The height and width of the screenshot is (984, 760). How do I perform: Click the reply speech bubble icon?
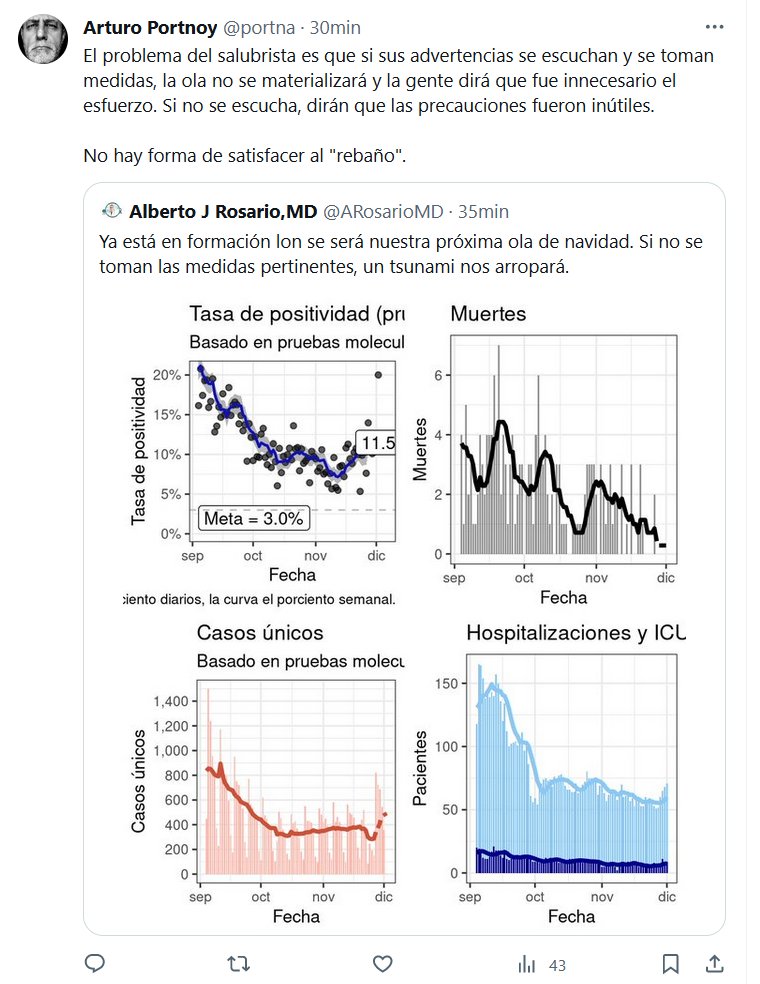pyautogui.click(x=95, y=963)
